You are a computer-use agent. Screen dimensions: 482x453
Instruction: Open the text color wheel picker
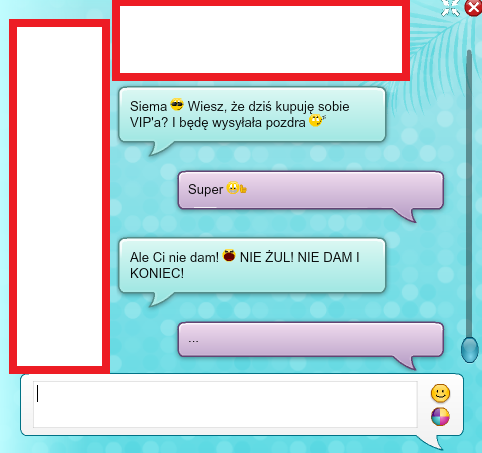[440, 417]
